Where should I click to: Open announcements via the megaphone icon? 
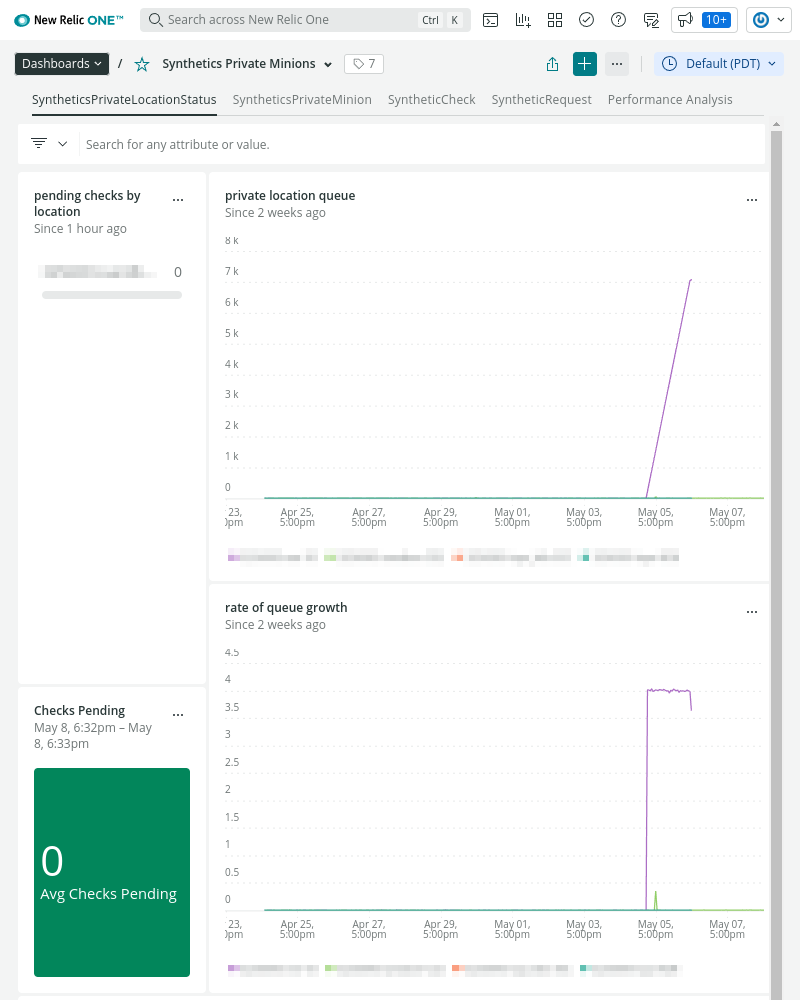pyautogui.click(x=687, y=18)
